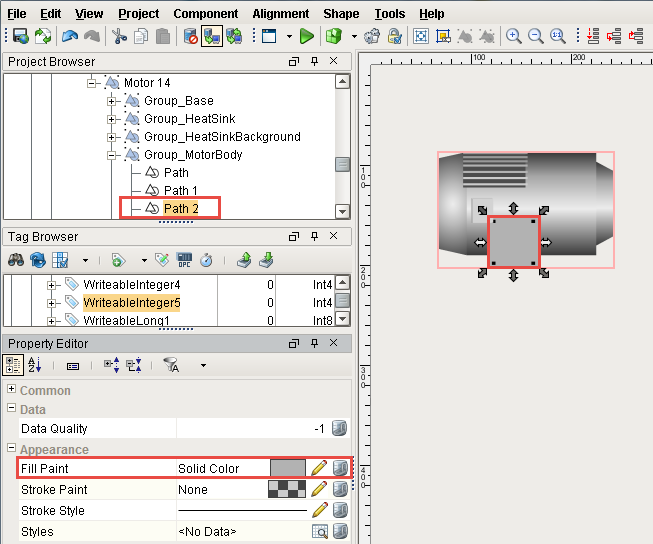Click the scissors Cut icon

coord(120,36)
